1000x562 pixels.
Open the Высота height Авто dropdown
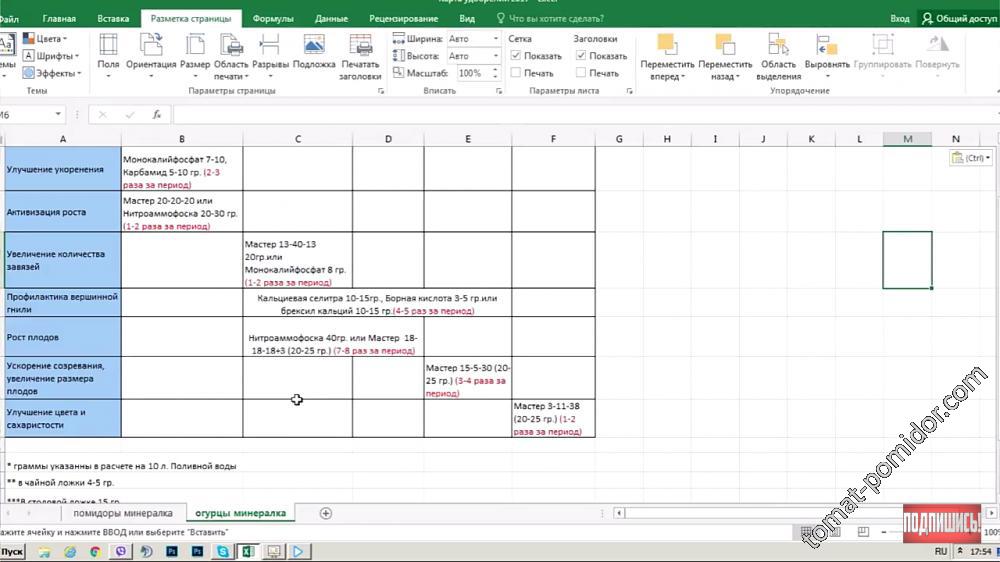(496, 56)
